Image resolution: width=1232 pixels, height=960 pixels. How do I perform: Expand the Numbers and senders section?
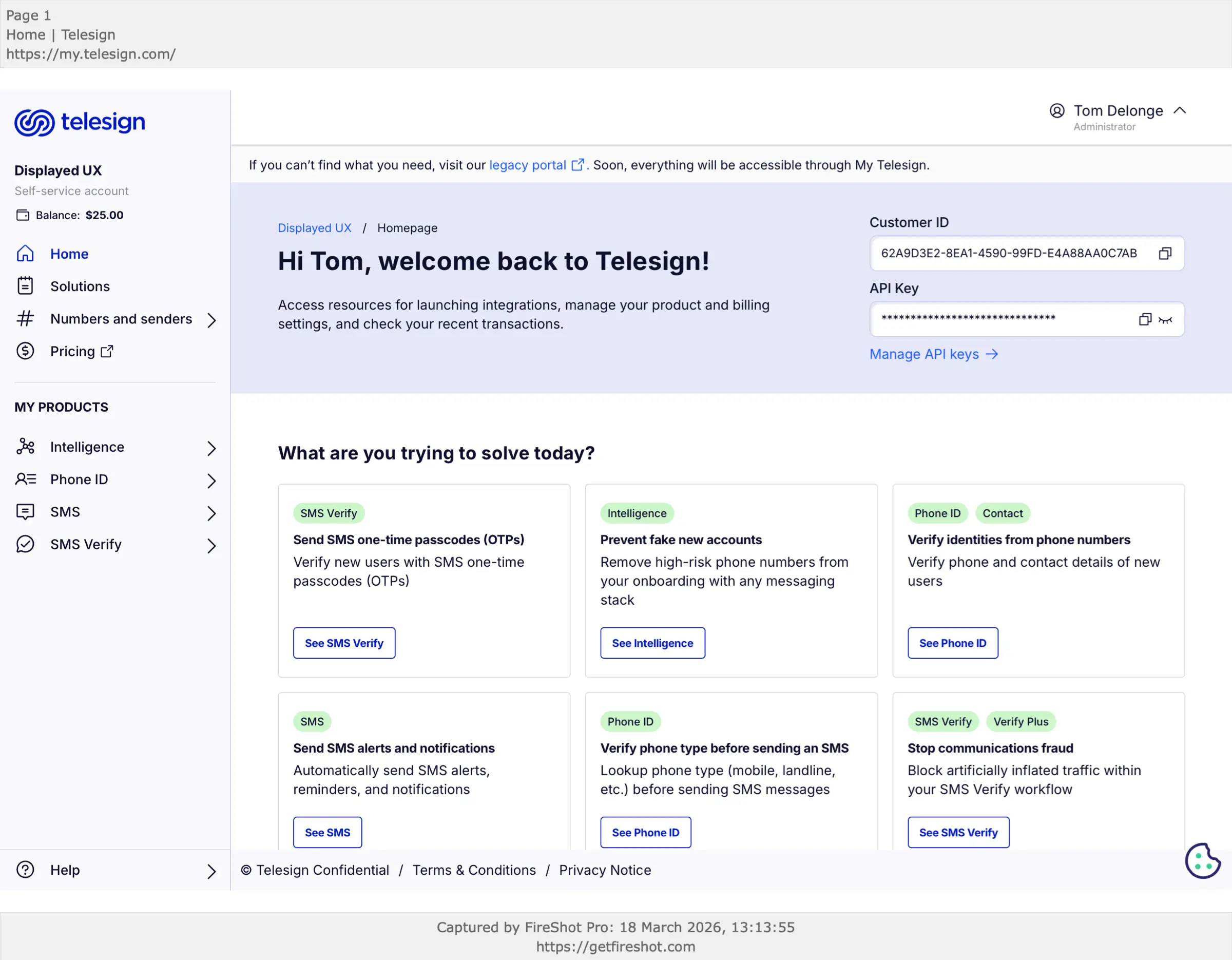(212, 319)
